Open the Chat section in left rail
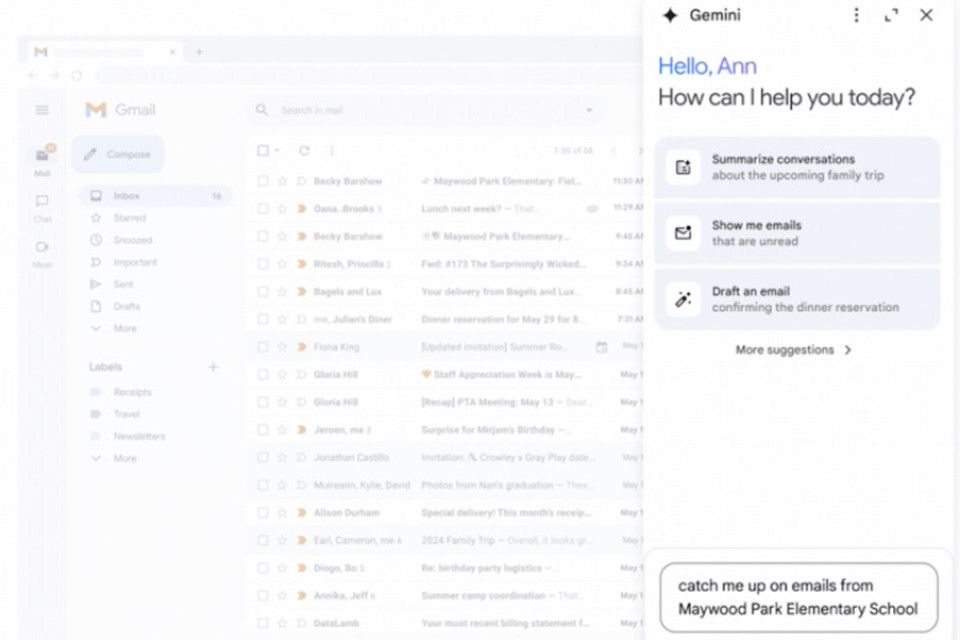The width and height of the screenshot is (960, 640). point(42,207)
